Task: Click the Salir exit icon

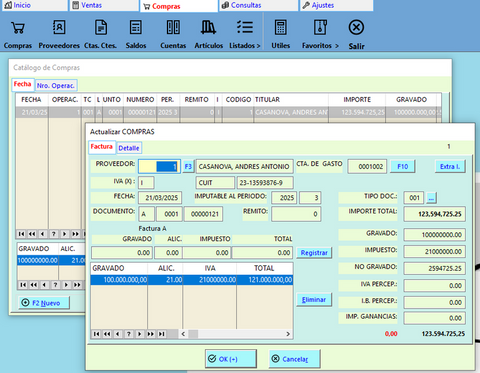Action: pyautogui.click(x=356, y=28)
